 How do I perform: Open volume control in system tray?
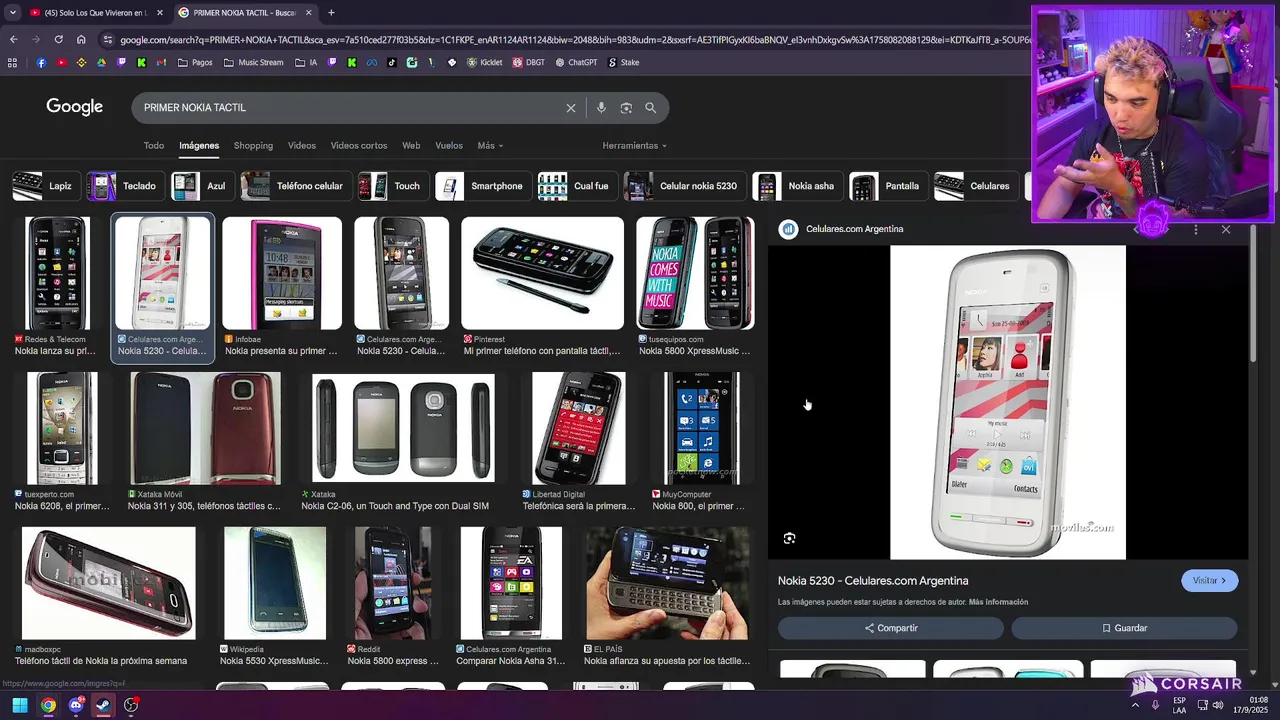1218,705
